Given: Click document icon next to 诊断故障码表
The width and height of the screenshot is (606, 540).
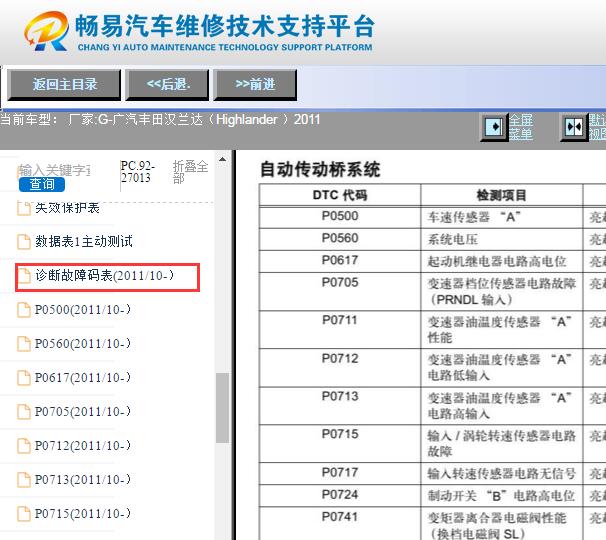Looking at the screenshot, I should click(24, 276).
